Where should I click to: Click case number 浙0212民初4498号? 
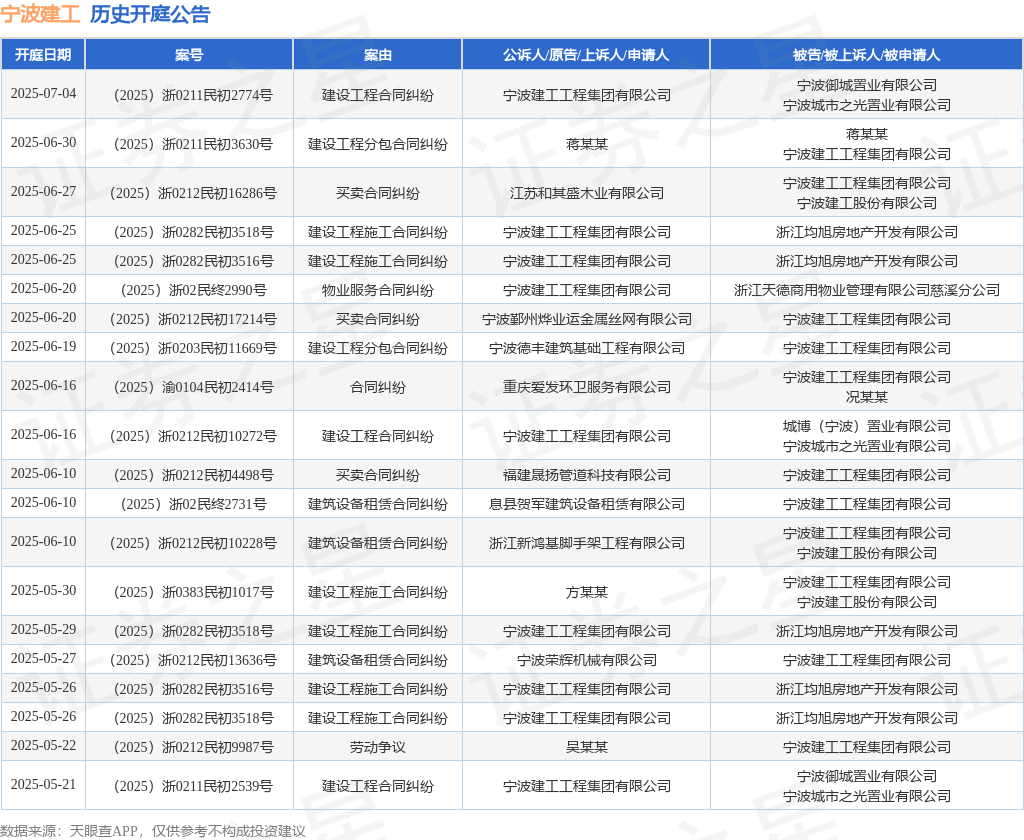(193, 476)
